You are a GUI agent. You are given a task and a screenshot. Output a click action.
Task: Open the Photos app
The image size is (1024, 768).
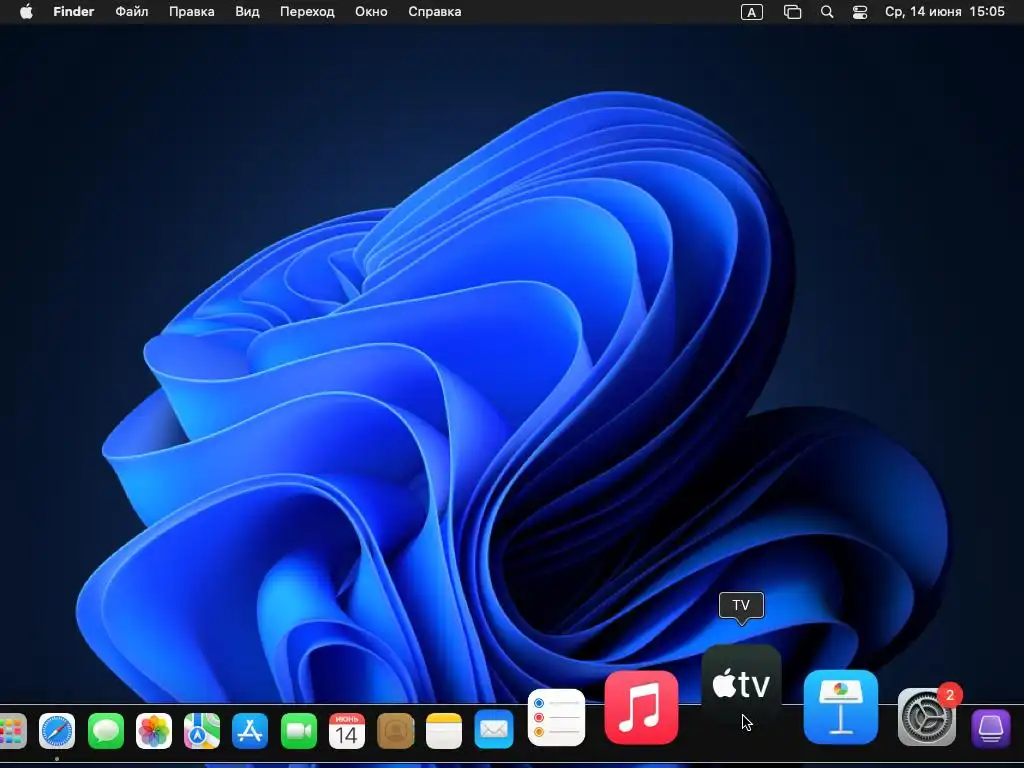pos(153,730)
